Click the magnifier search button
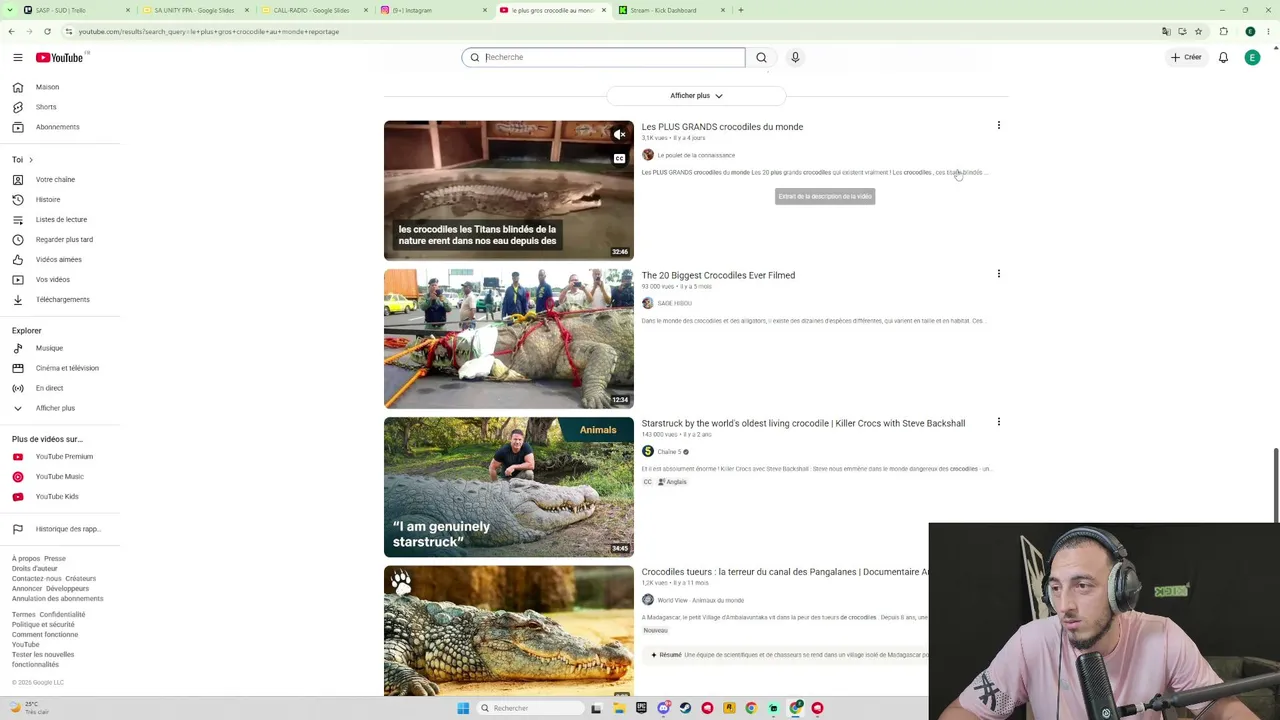This screenshot has height=720, width=1280. click(x=761, y=58)
